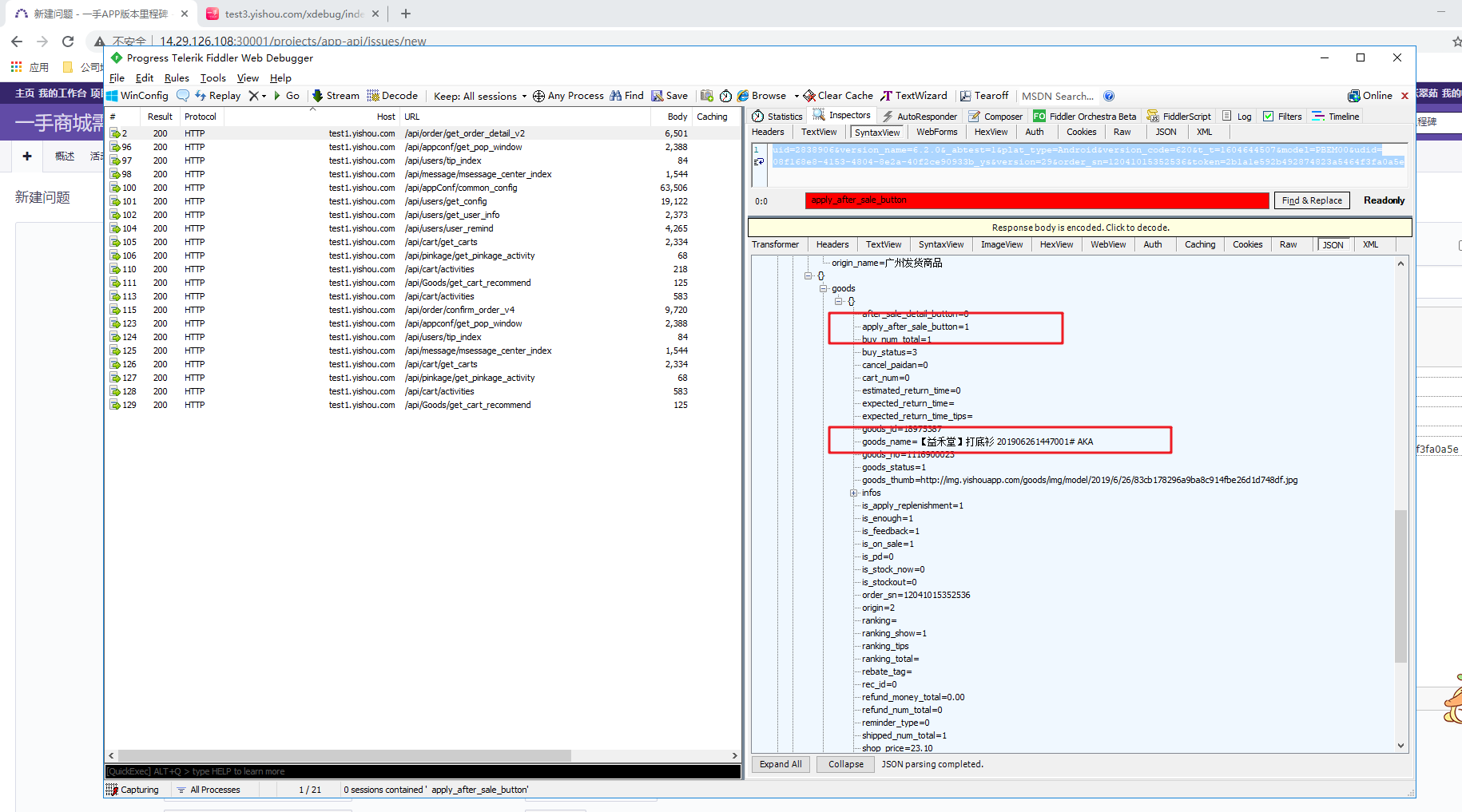Open new tab in Chrome window
This screenshot has width=1462, height=812.
pyautogui.click(x=406, y=14)
